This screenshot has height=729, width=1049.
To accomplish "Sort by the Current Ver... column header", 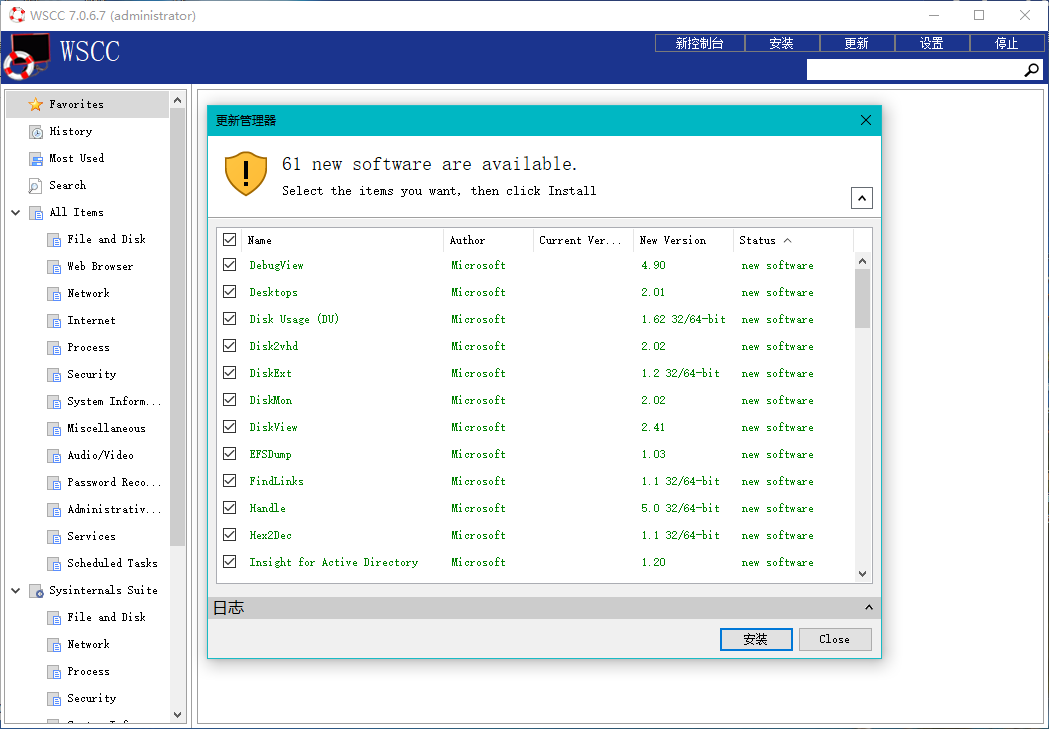I will (583, 240).
